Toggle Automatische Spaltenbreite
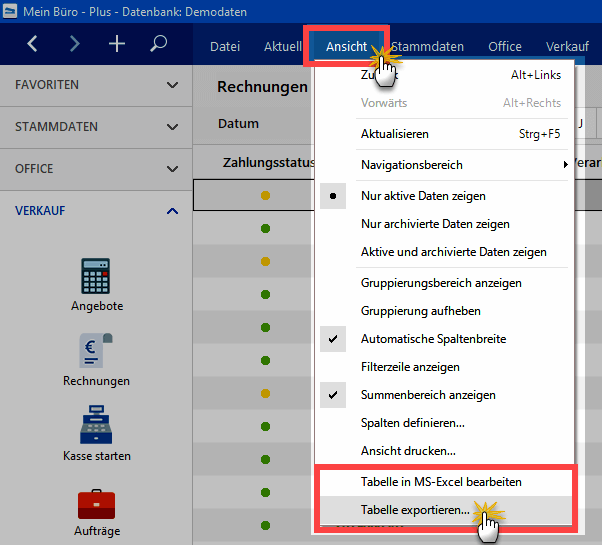This screenshot has height=545, width=602. (444, 339)
